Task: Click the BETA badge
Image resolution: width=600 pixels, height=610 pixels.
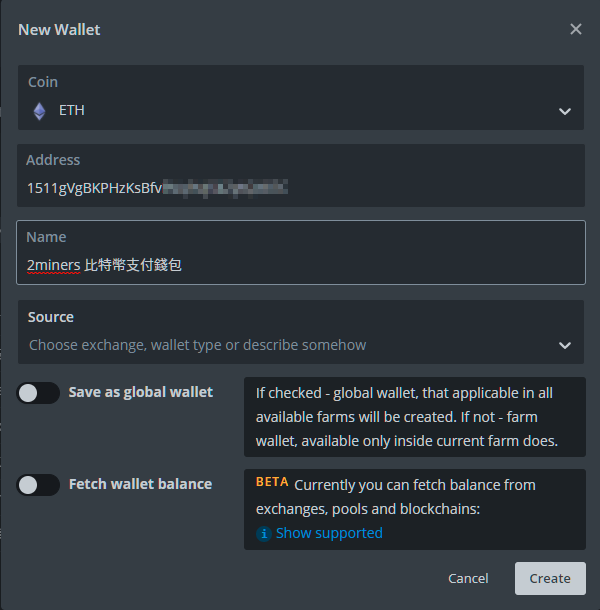Action: [272, 482]
